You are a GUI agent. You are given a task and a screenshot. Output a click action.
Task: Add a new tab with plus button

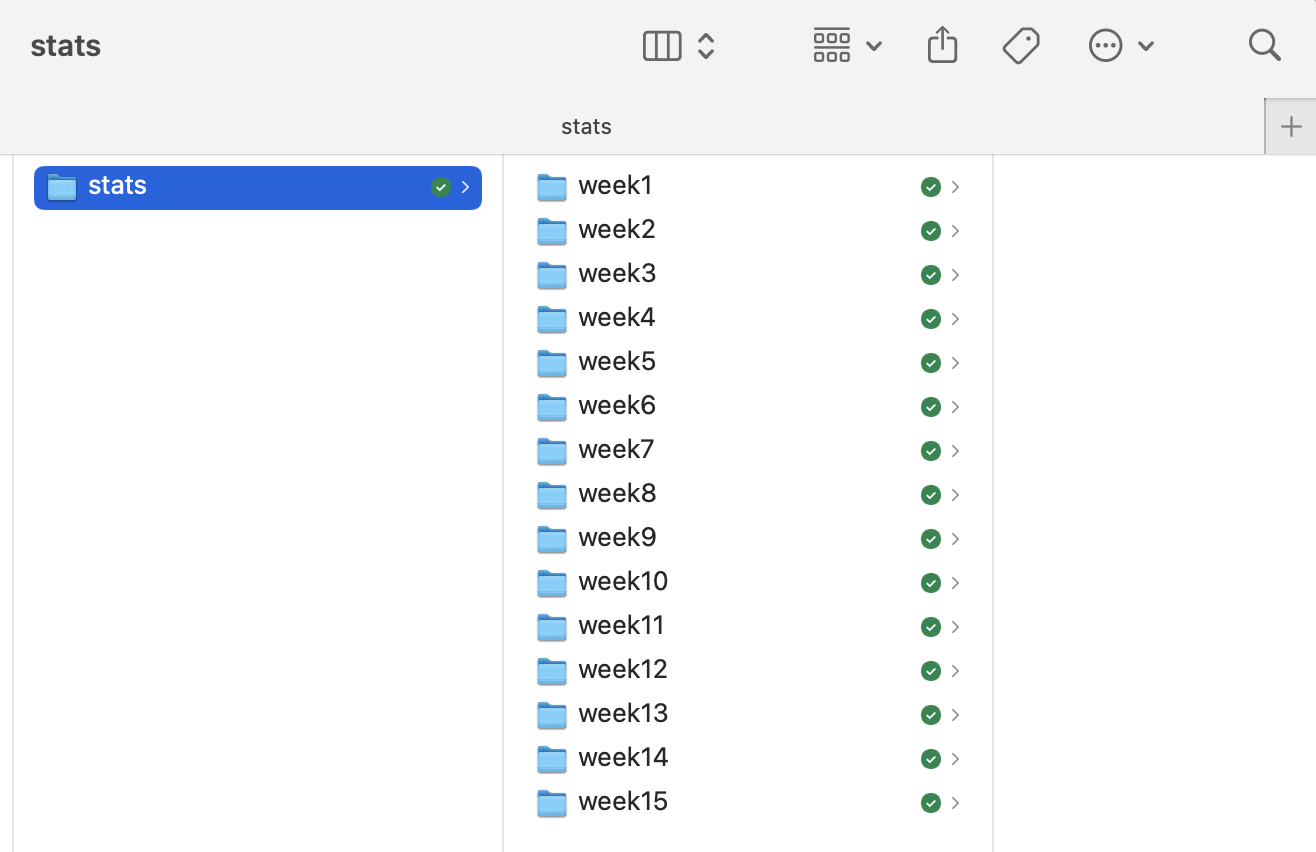[1290, 126]
